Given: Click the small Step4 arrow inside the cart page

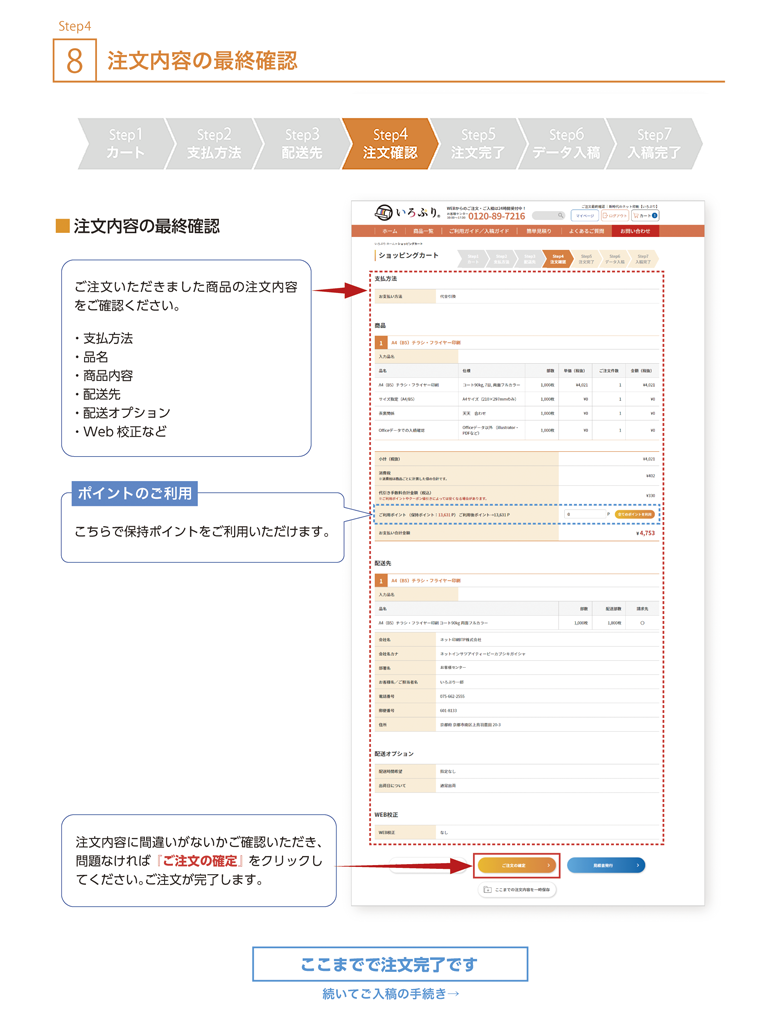Looking at the screenshot, I should click(x=558, y=259).
